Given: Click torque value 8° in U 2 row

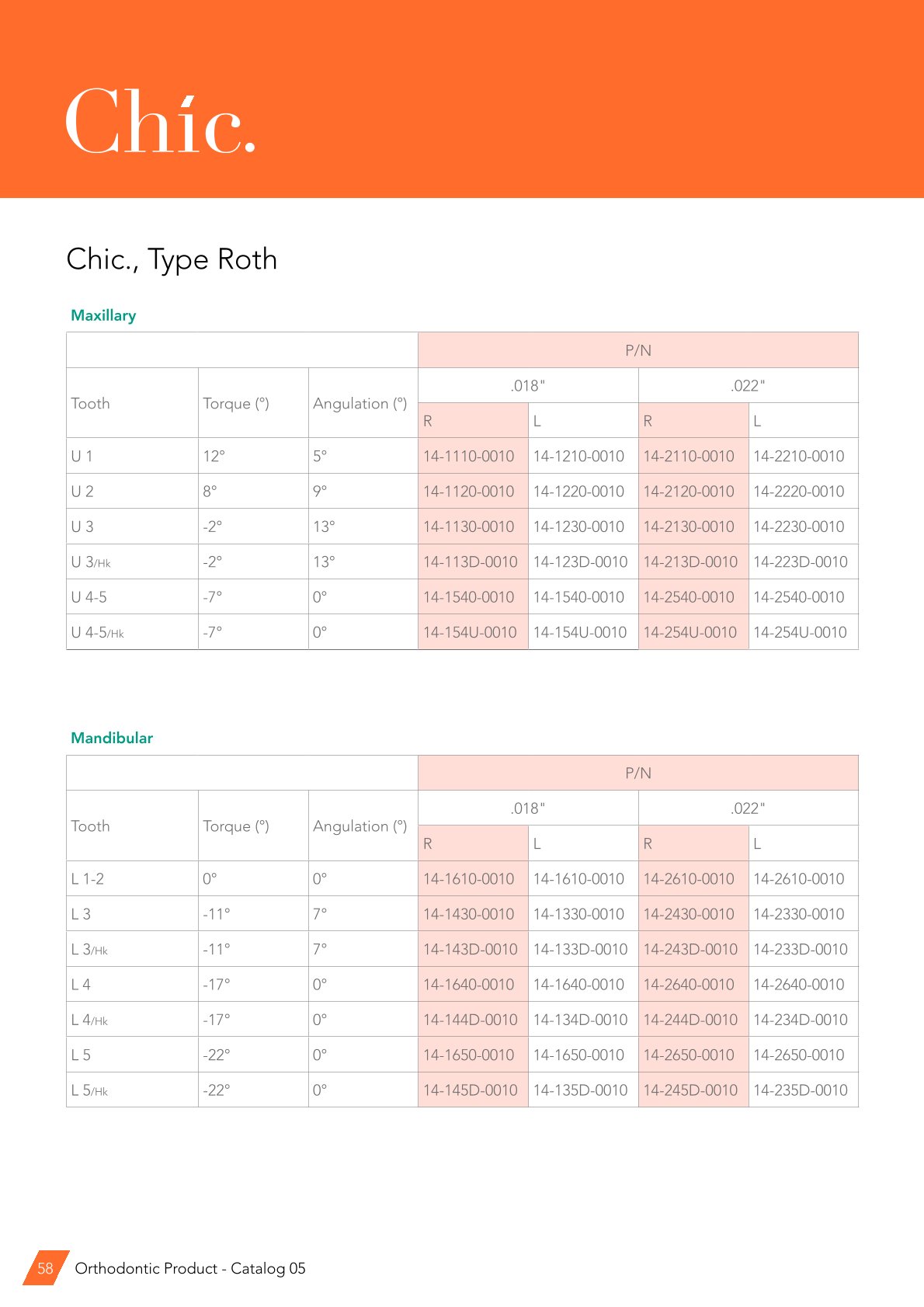Looking at the screenshot, I should coord(210,492).
